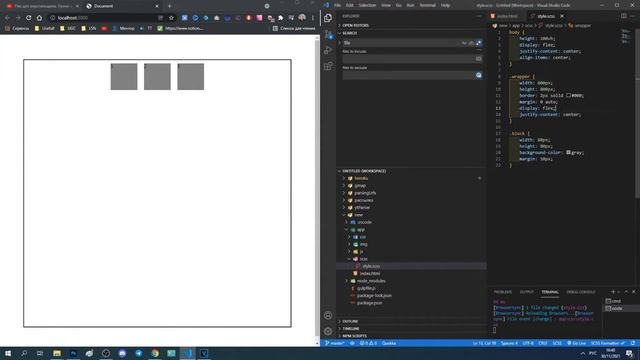The height and width of the screenshot is (360, 640).
Task: Open Chrome extensions puzzle icon
Action: click(x=280, y=18)
